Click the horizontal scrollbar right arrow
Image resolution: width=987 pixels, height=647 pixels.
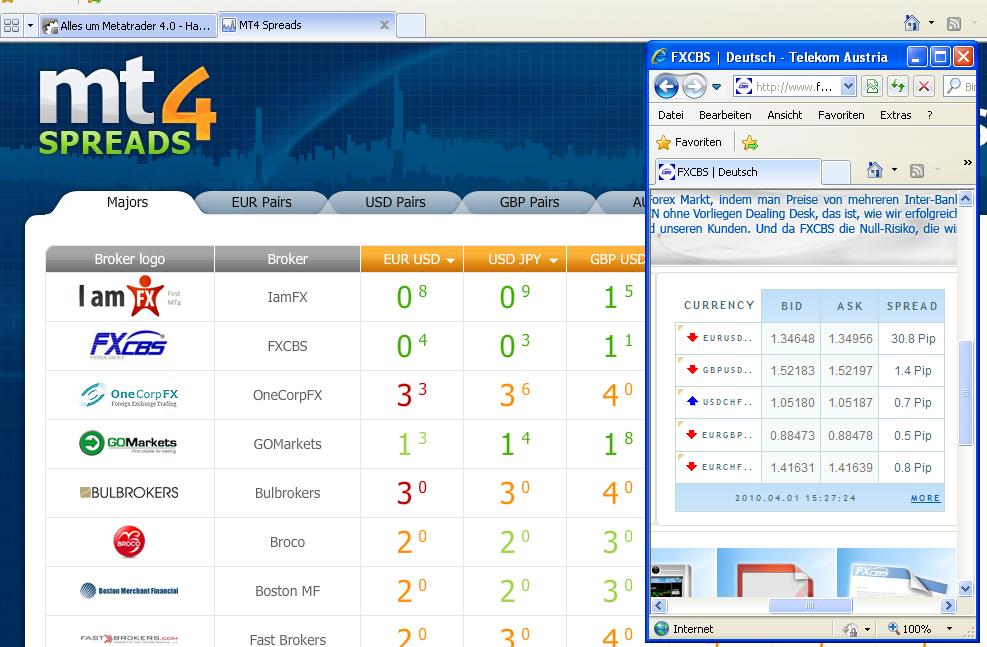click(948, 606)
